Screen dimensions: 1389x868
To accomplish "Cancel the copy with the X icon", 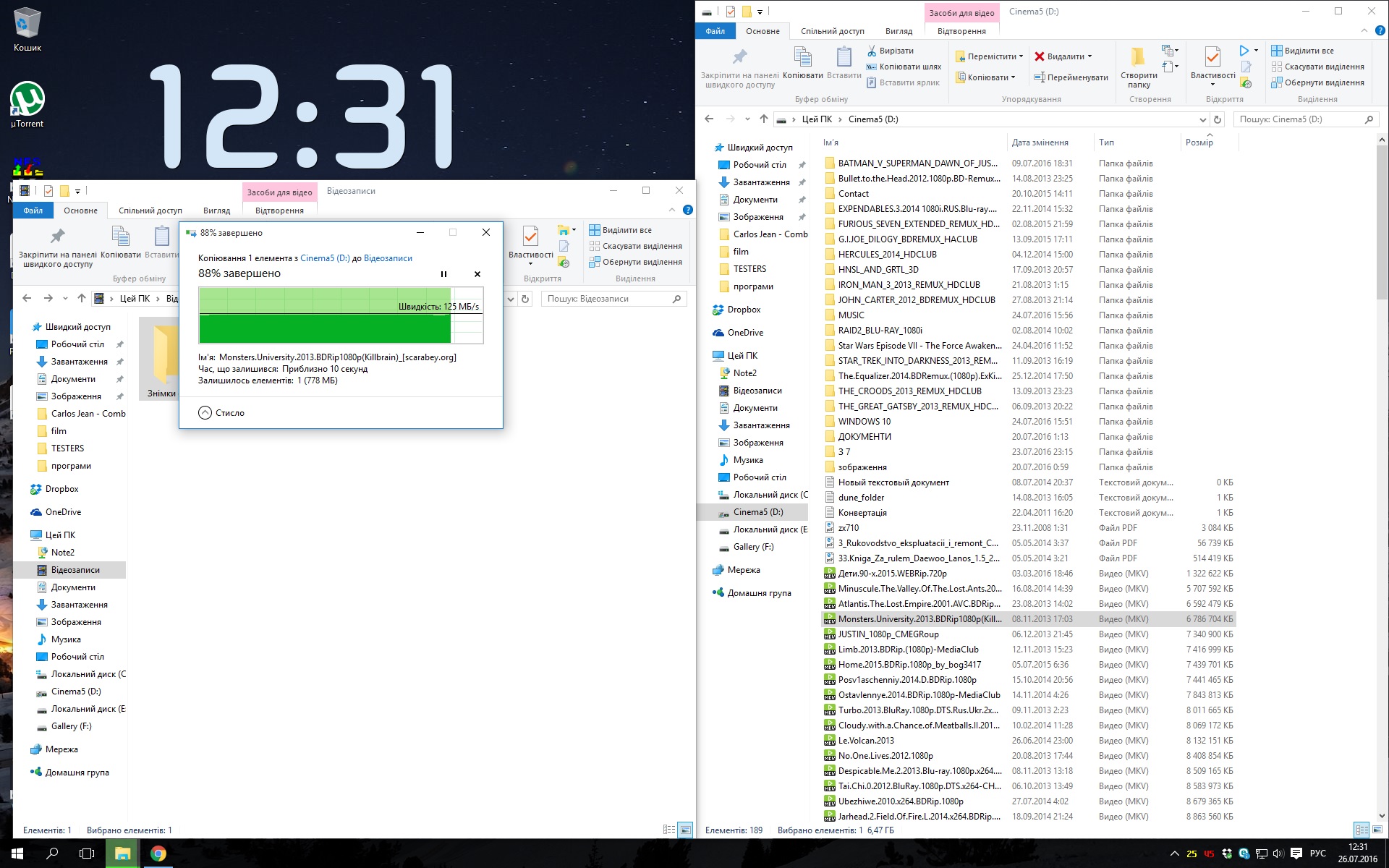I will click(477, 274).
